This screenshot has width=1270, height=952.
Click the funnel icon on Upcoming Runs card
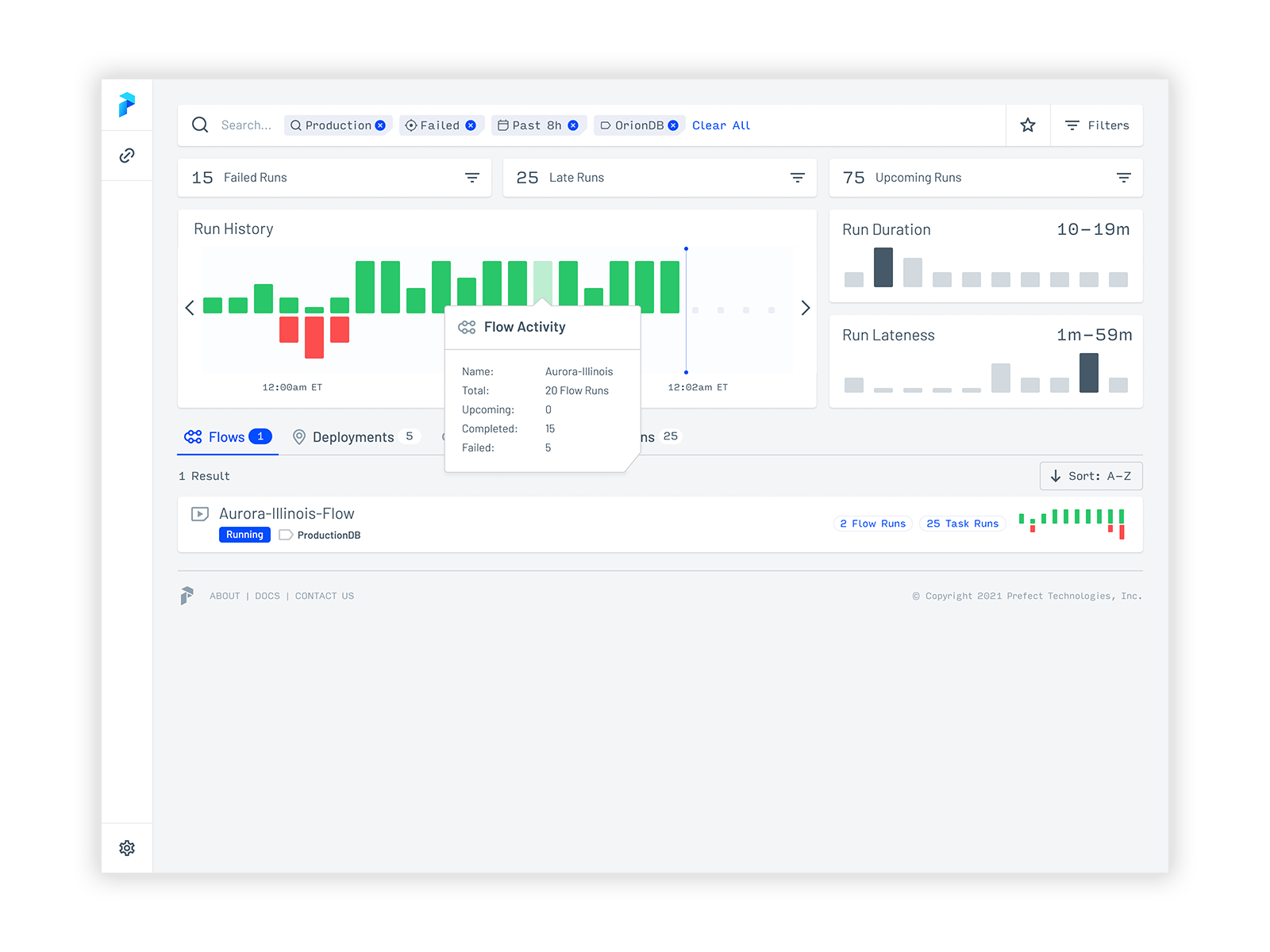tap(1123, 178)
